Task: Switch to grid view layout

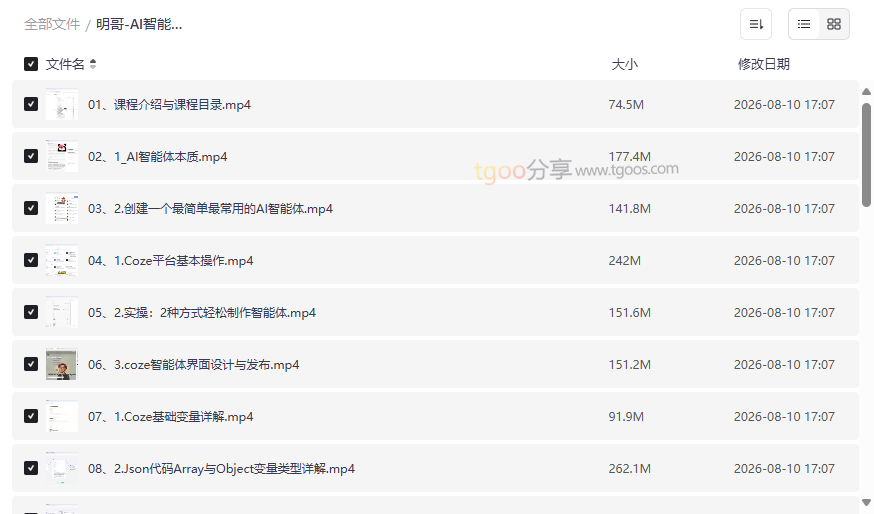Action: pos(834,24)
